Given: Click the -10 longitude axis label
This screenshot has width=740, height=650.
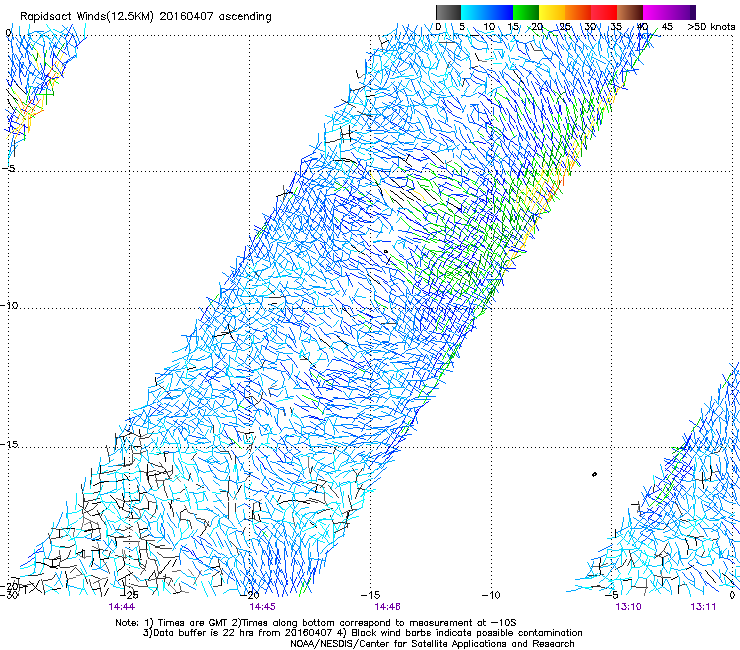Looking at the screenshot, I should (x=491, y=595).
